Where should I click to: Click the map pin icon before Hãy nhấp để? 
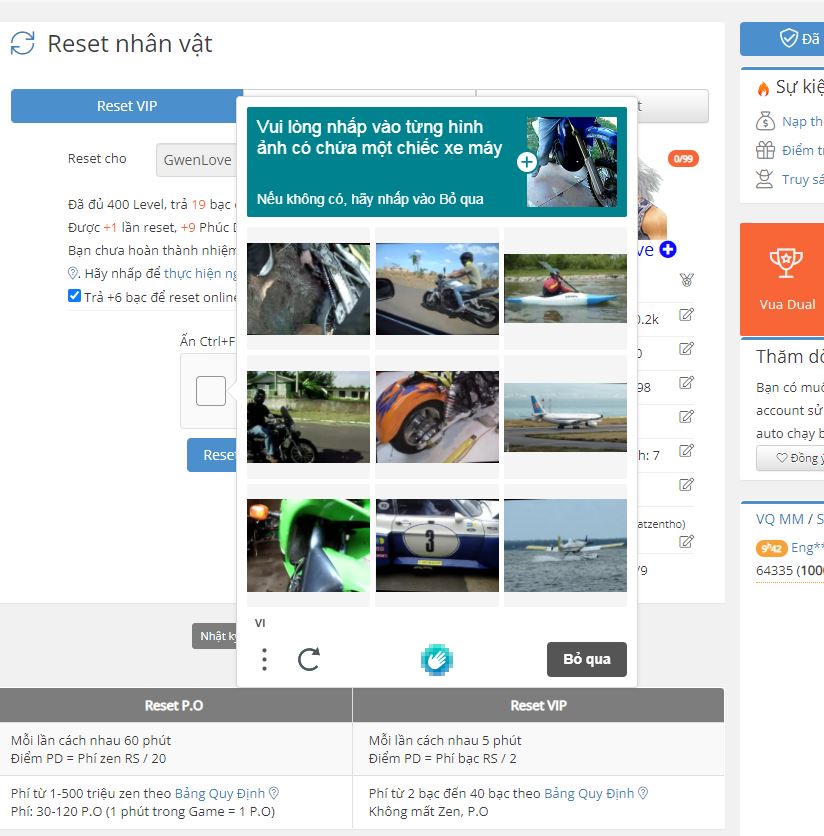(x=73, y=273)
